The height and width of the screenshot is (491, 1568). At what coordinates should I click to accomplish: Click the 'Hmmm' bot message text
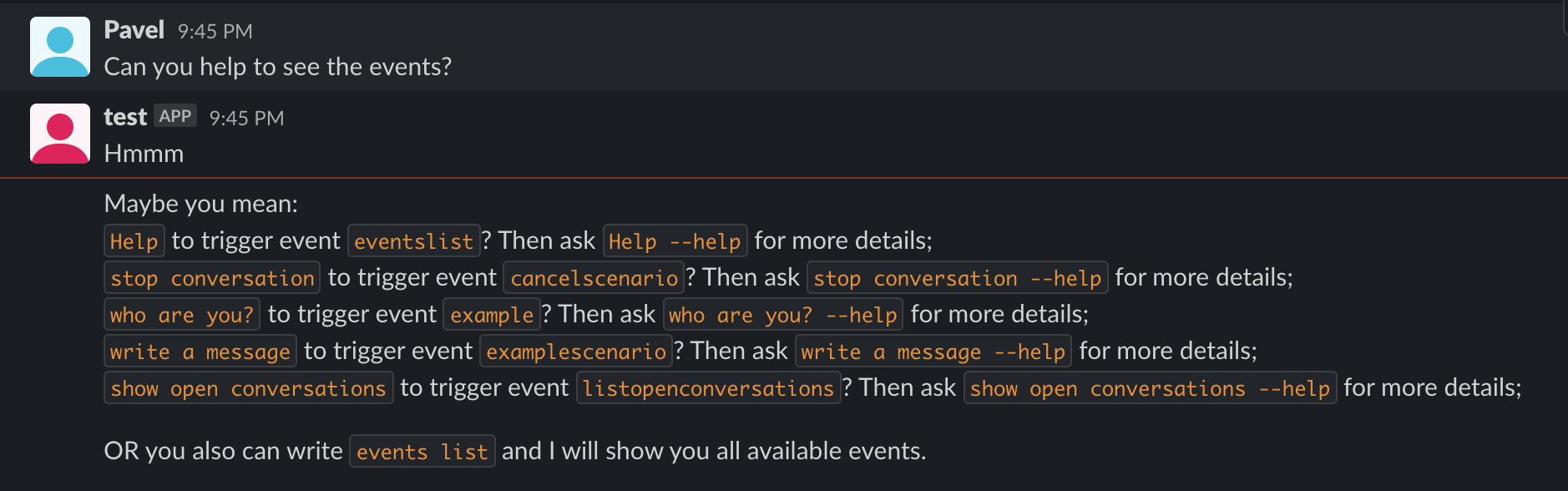(x=144, y=154)
